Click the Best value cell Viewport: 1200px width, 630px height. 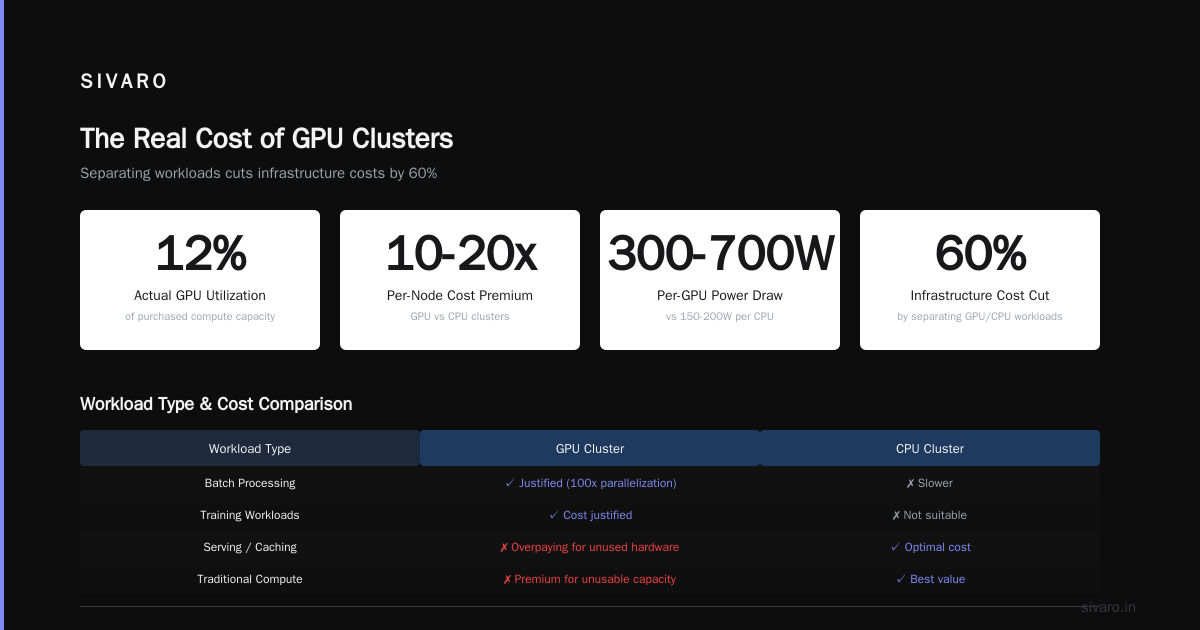pos(930,579)
